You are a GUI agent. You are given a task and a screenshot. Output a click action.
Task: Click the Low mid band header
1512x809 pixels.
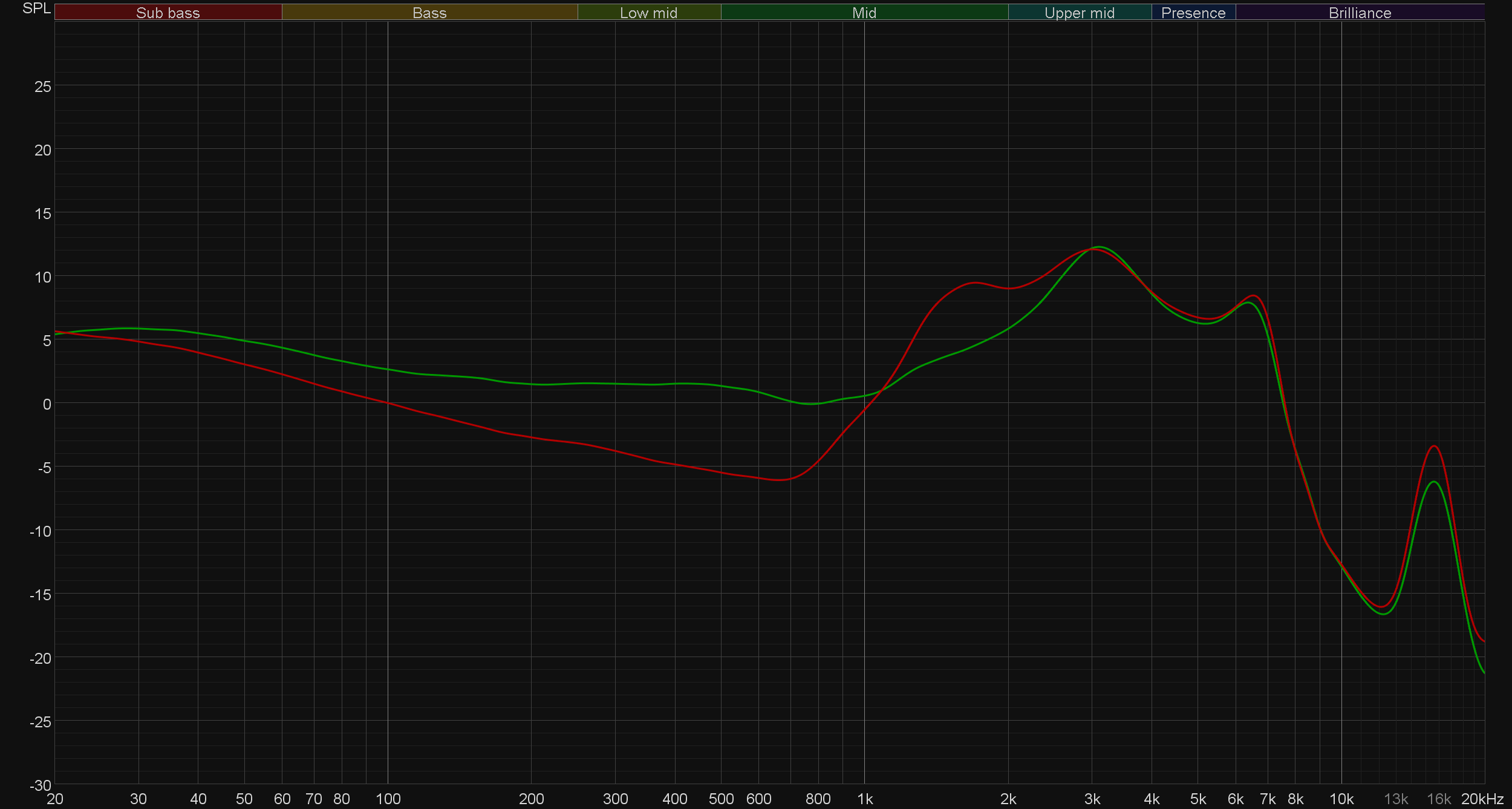click(x=648, y=13)
